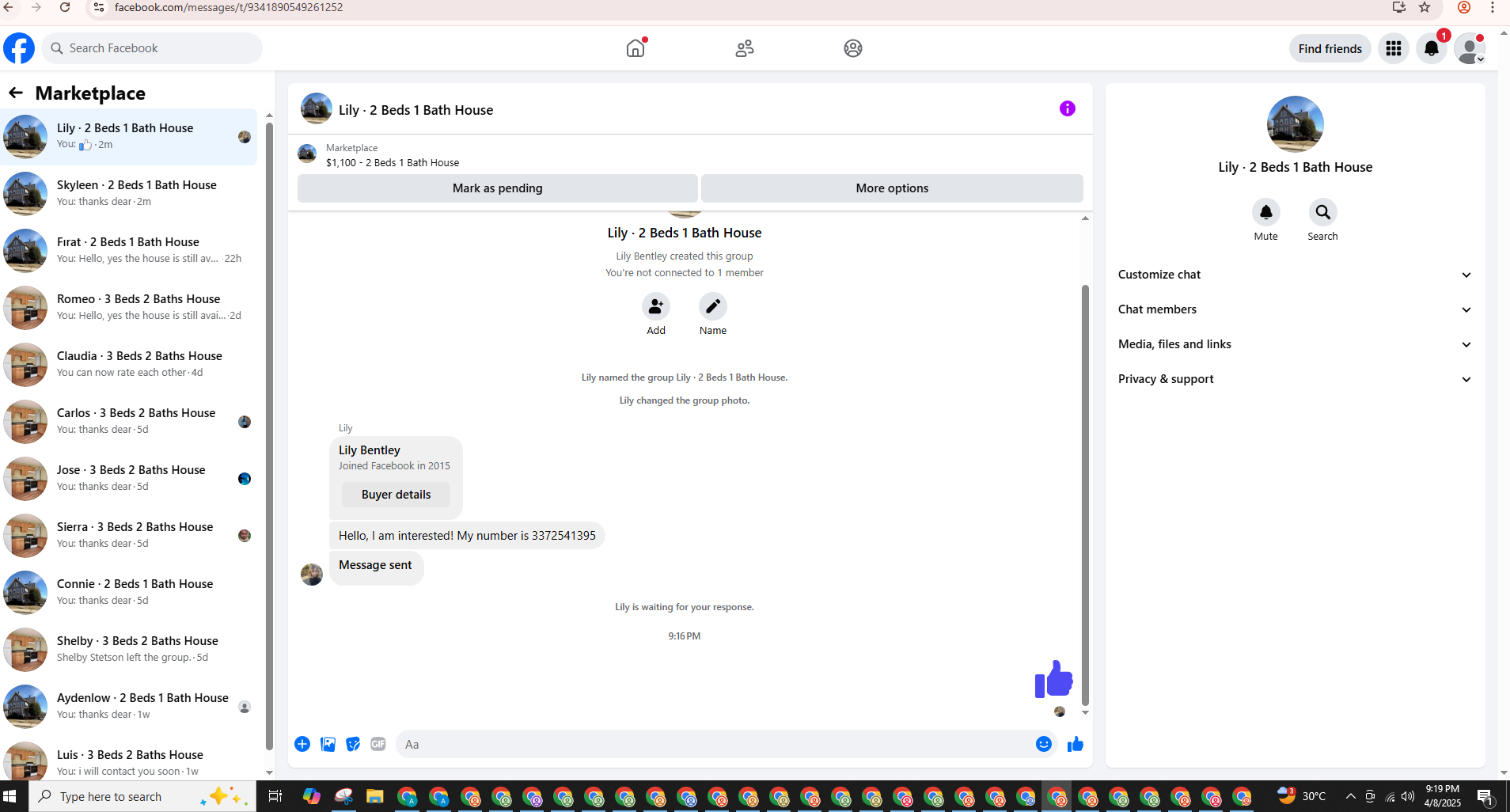Send a thumbs-up like
This screenshot has height=812, width=1510.
coord(1075,744)
